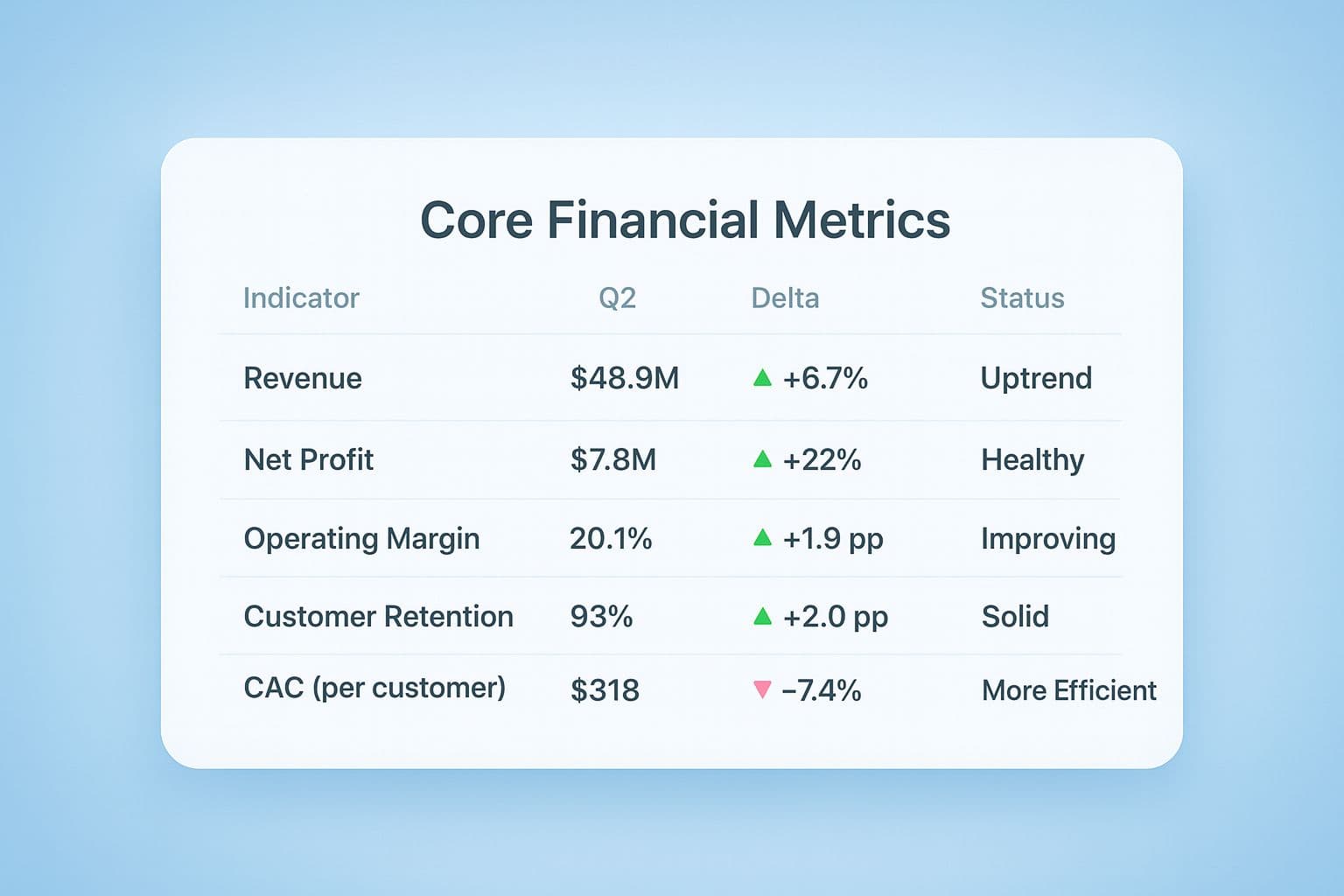Click the Delta column header

click(x=785, y=298)
